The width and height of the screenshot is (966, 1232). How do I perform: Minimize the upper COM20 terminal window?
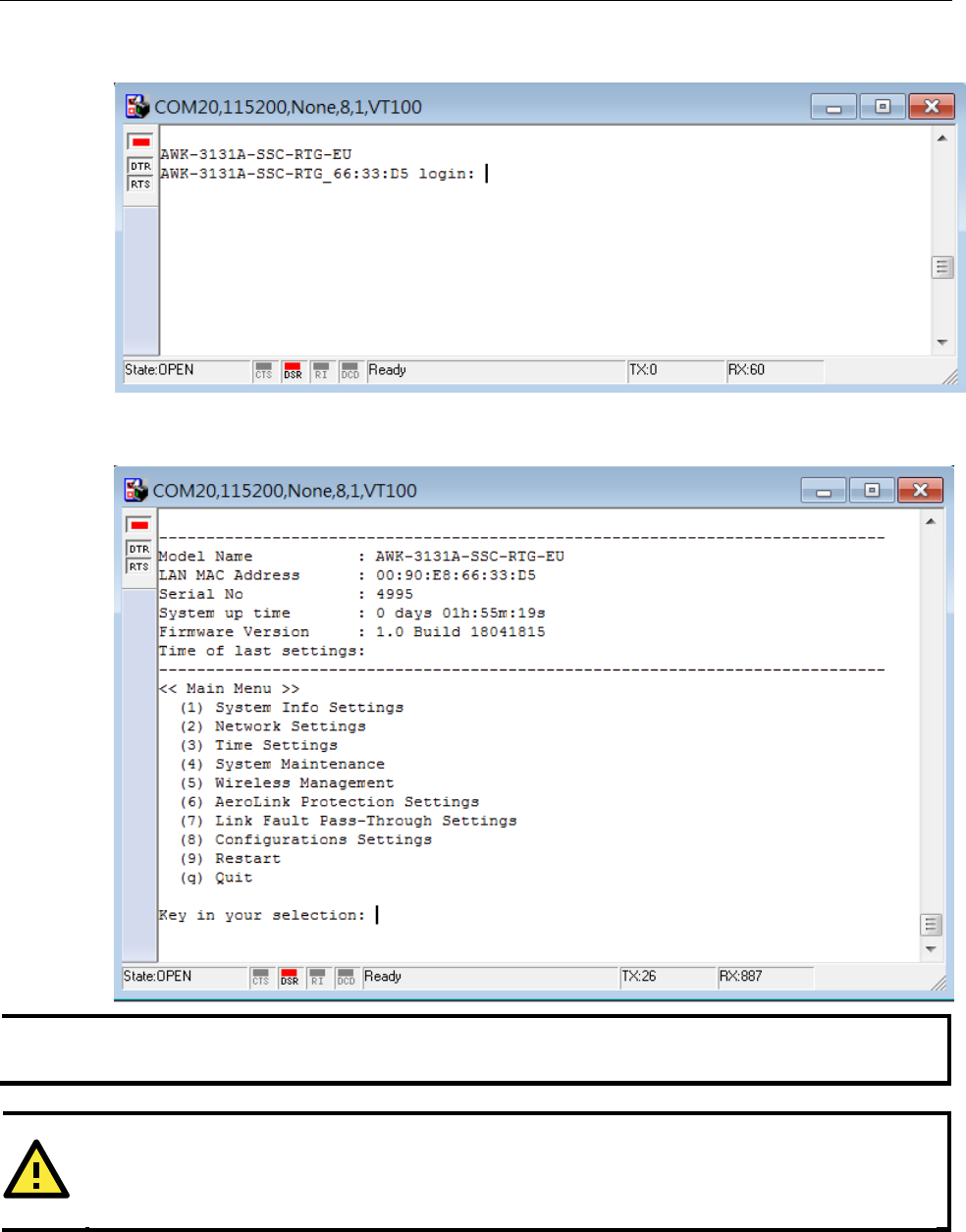click(x=833, y=107)
